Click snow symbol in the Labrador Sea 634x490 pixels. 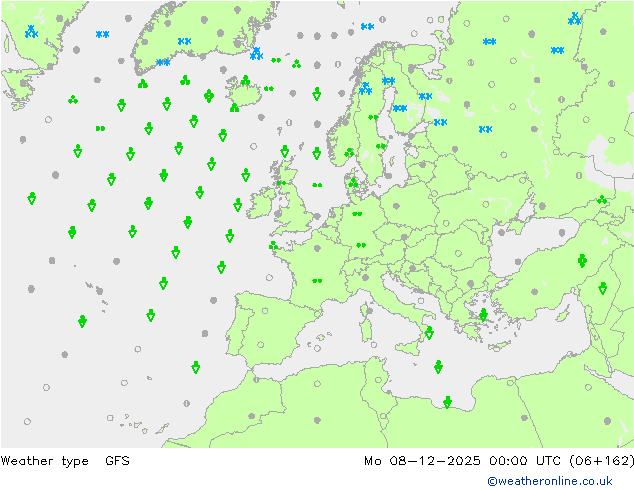pyautogui.click(x=102, y=34)
